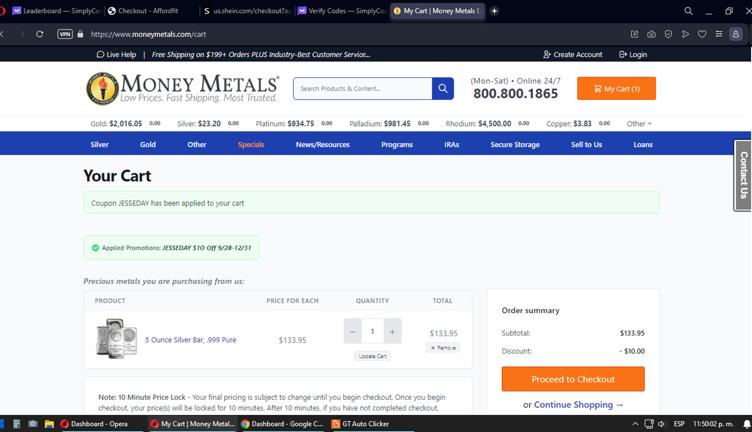Viewport: 752px width, 432px height.
Task: Open the Sell to Us menu item
Action: click(586, 144)
